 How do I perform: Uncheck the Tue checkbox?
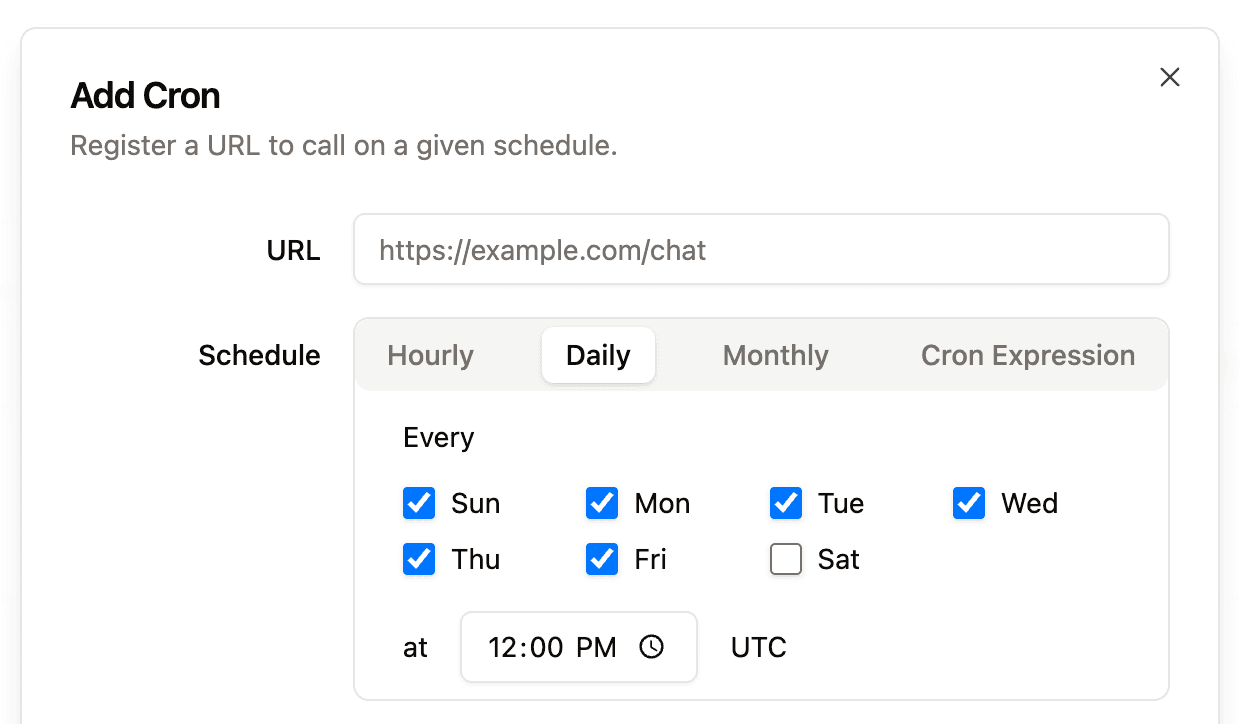(x=786, y=503)
